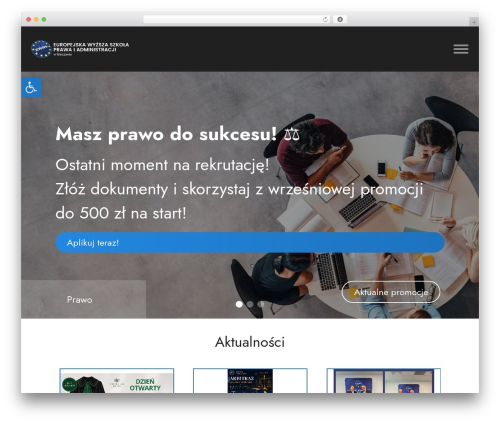Viewport: 500px width, 423px height.
Task: Go to first slider dot
Action: pyautogui.click(x=239, y=304)
